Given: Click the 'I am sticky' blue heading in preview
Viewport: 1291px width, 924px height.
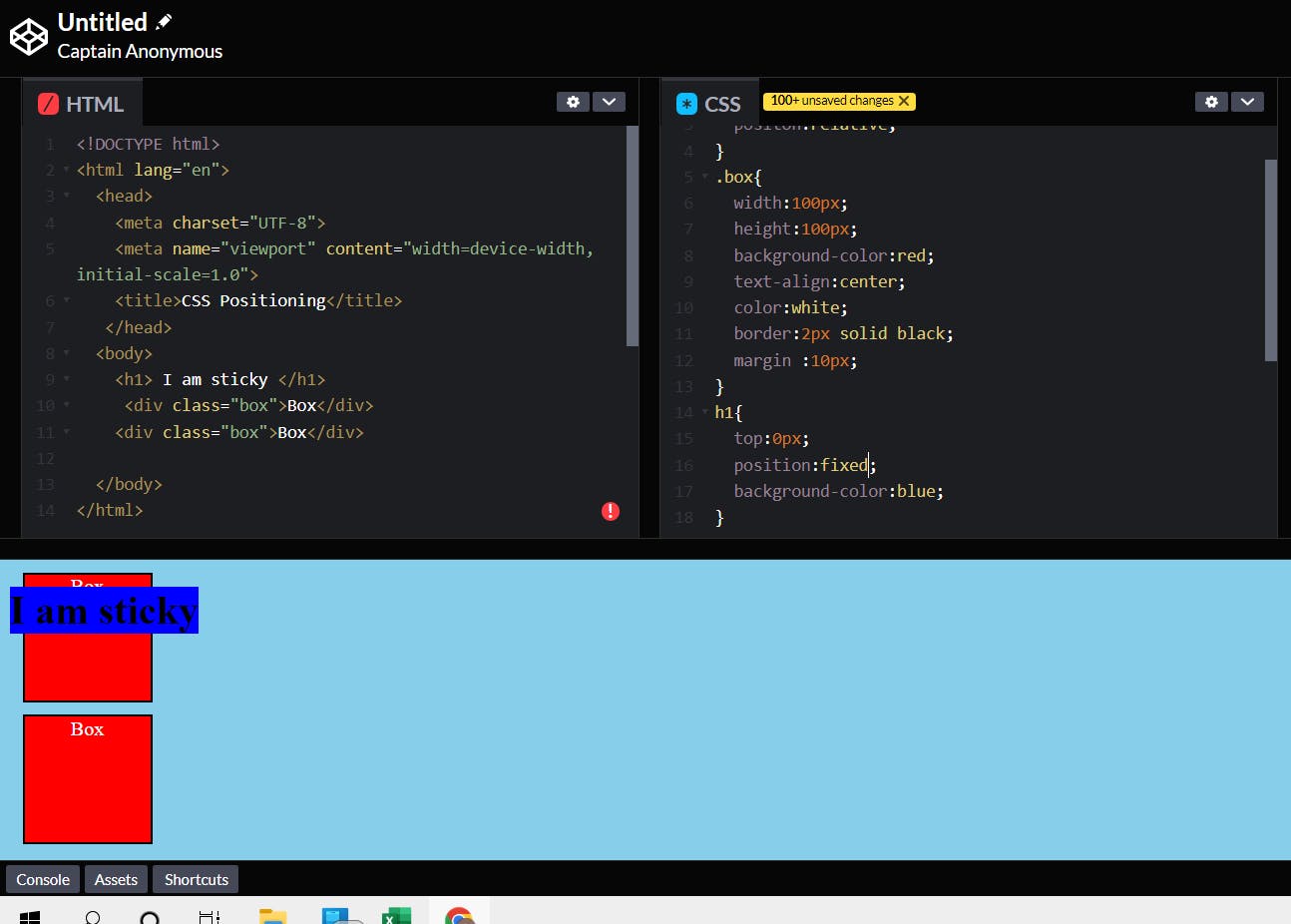Looking at the screenshot, I should click(x=104, y=610).
